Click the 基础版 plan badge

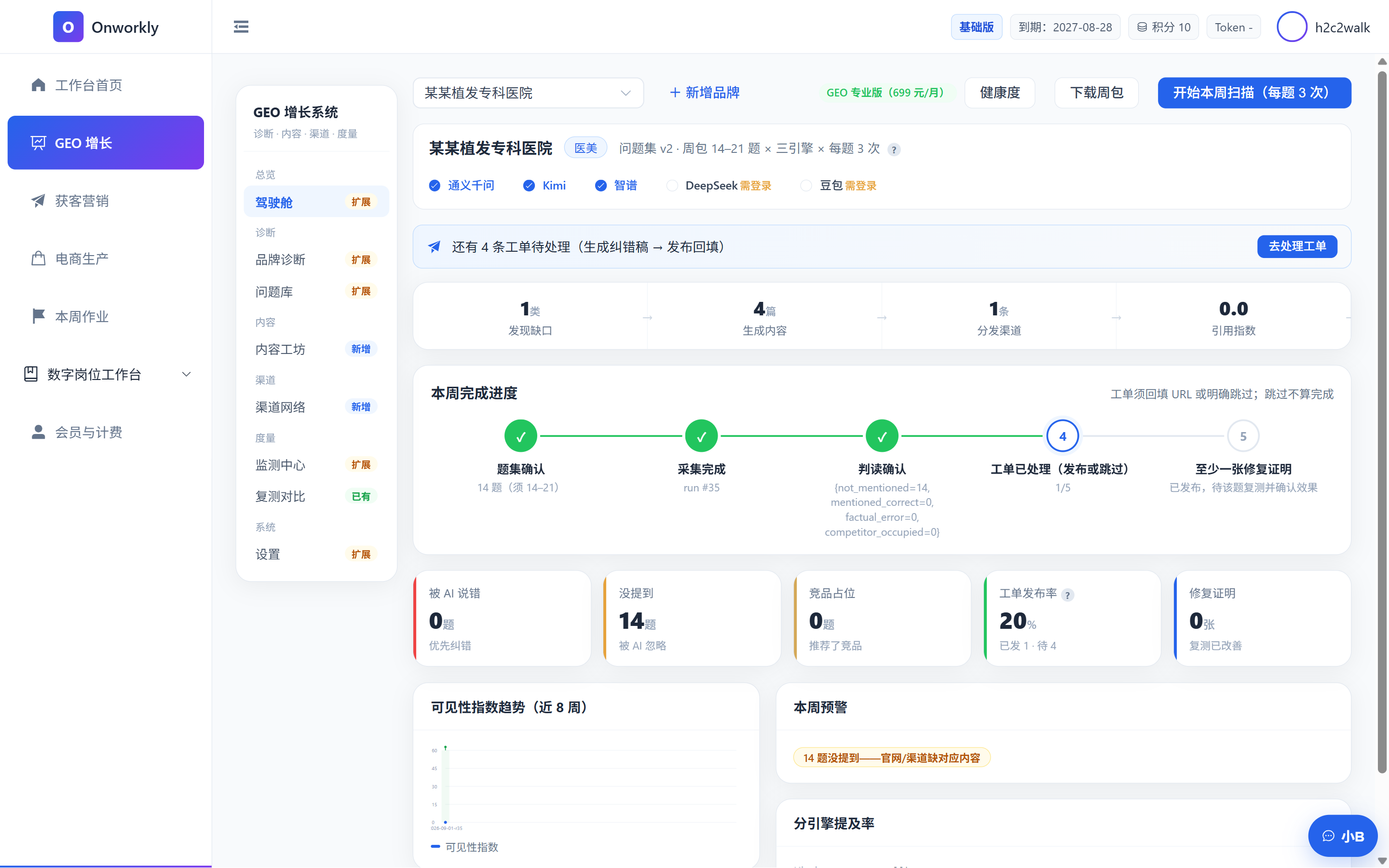976,27
